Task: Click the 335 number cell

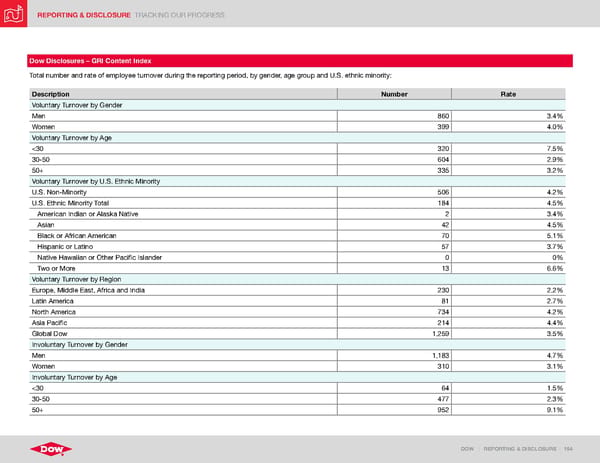Action: pyautogui.click(x=395, y=171)
